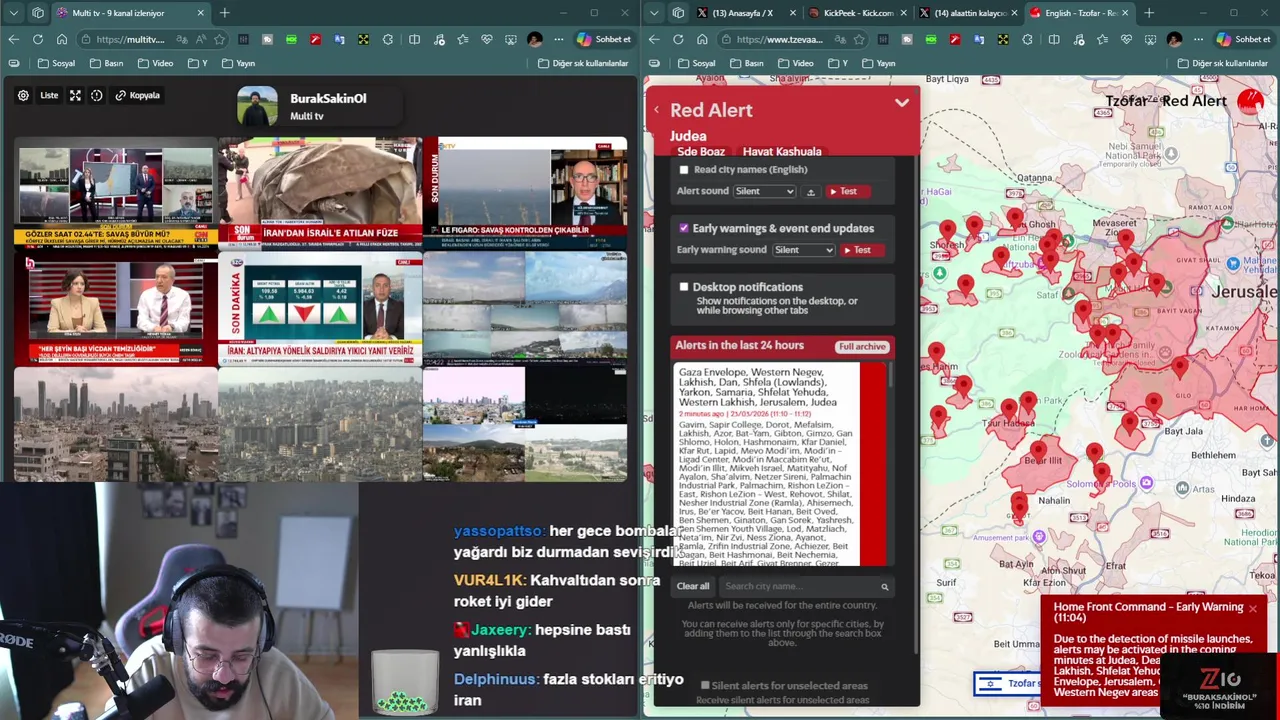
Task: Switch to the KickPeek - Kick.com tab
Action: pos(852,13)
